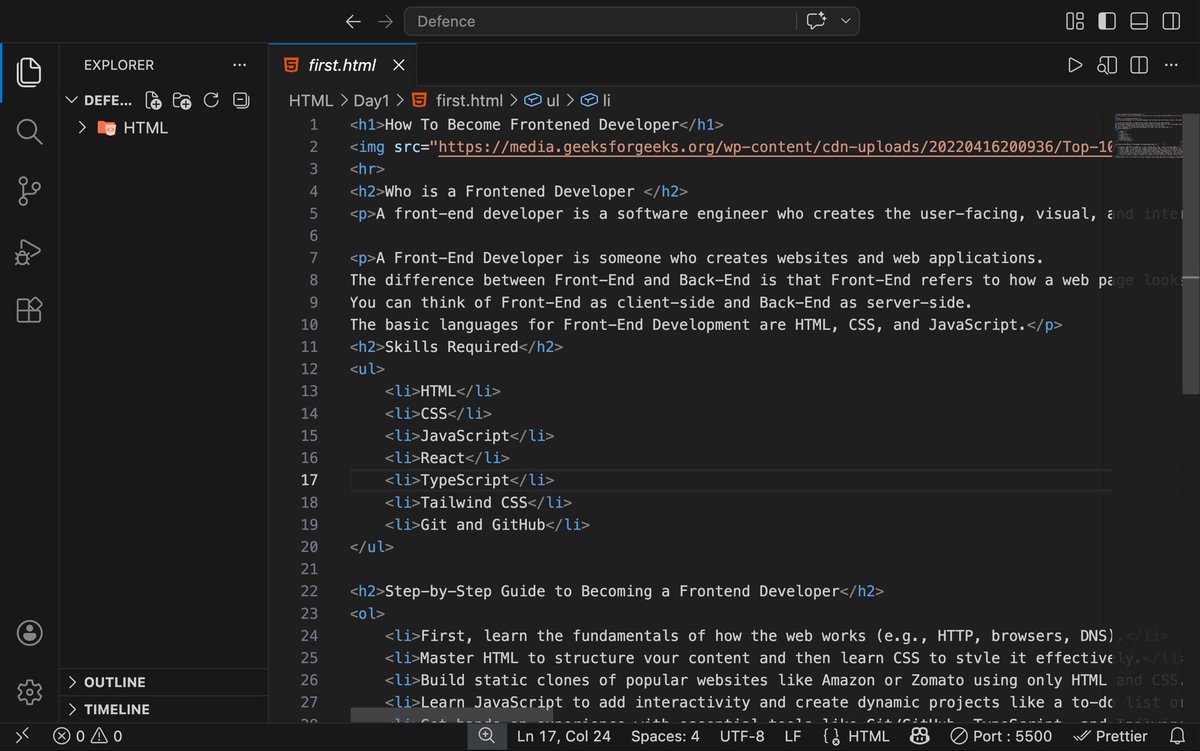This screenshot has height=751, width=1200.
Task: Show errors and warnings count panel
Action: (x=88, y=736)
